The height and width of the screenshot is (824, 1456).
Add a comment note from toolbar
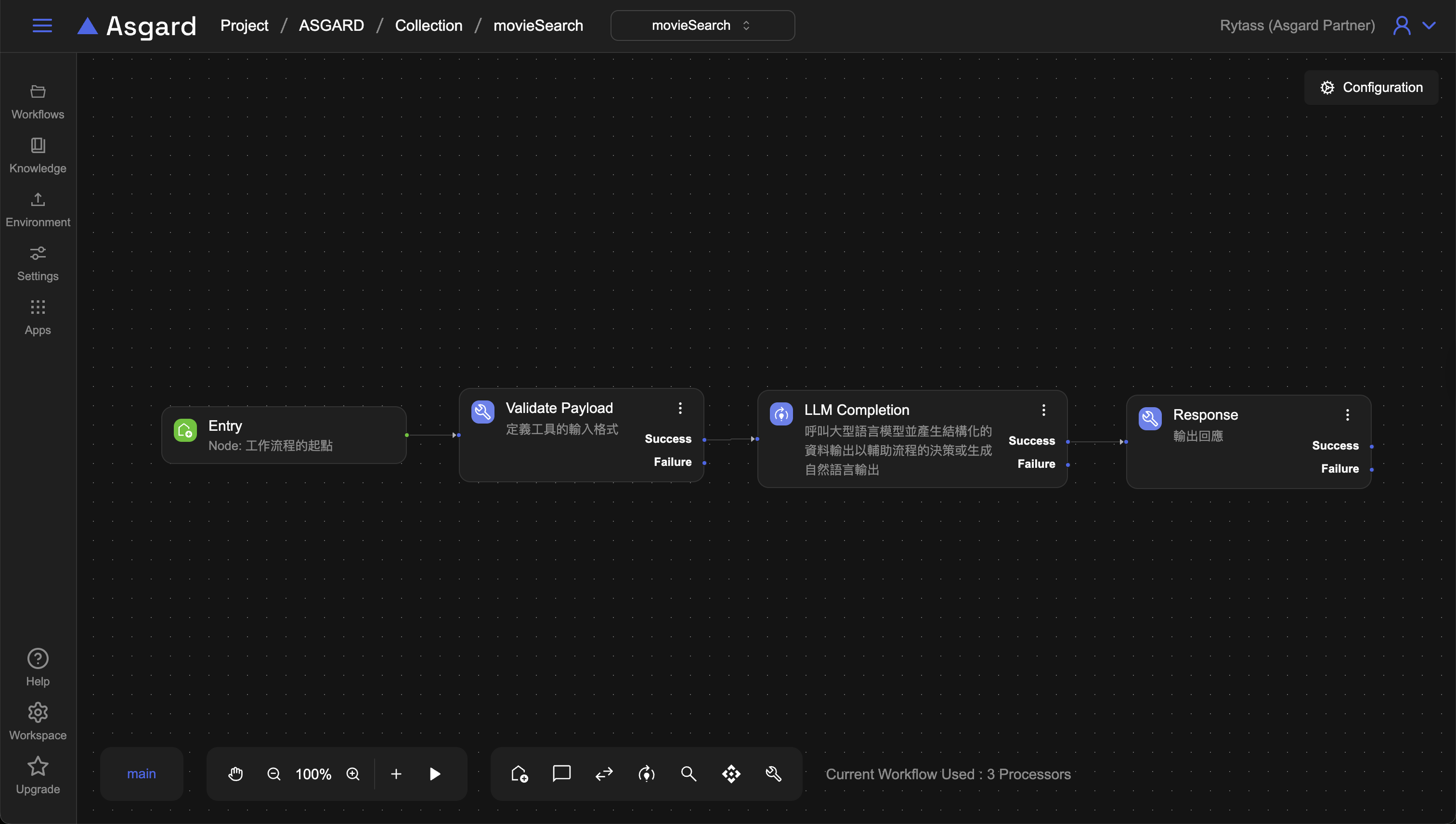[561, 773]
